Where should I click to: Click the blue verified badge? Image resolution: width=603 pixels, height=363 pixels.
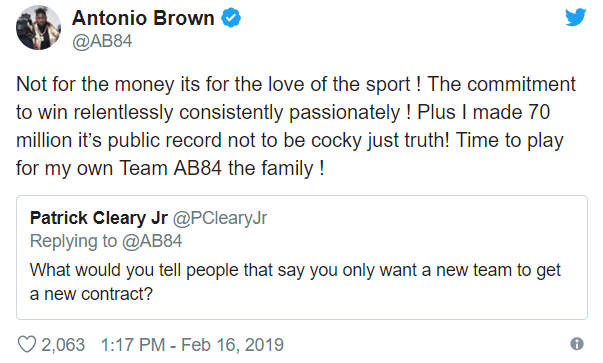coord(231,18)
